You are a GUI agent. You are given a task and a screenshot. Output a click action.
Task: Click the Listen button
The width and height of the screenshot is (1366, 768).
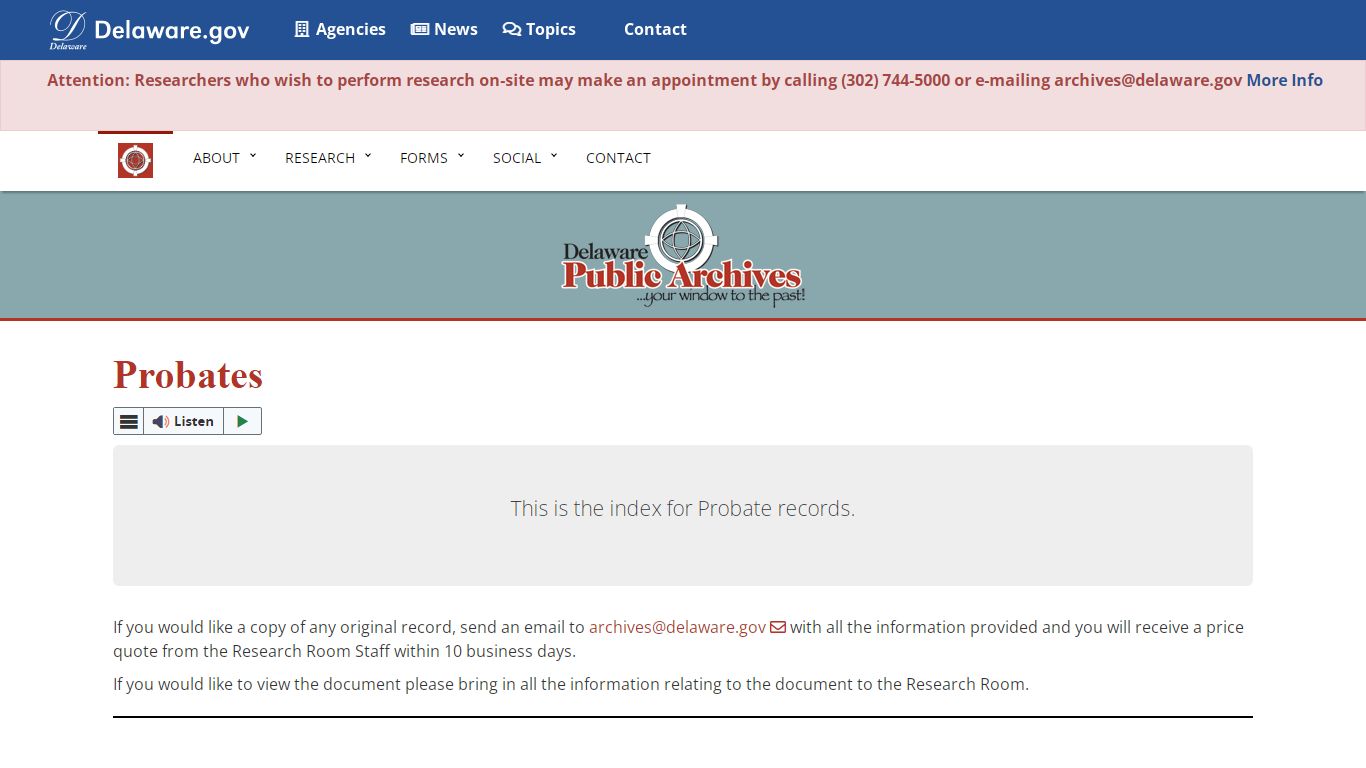[183, 421]
